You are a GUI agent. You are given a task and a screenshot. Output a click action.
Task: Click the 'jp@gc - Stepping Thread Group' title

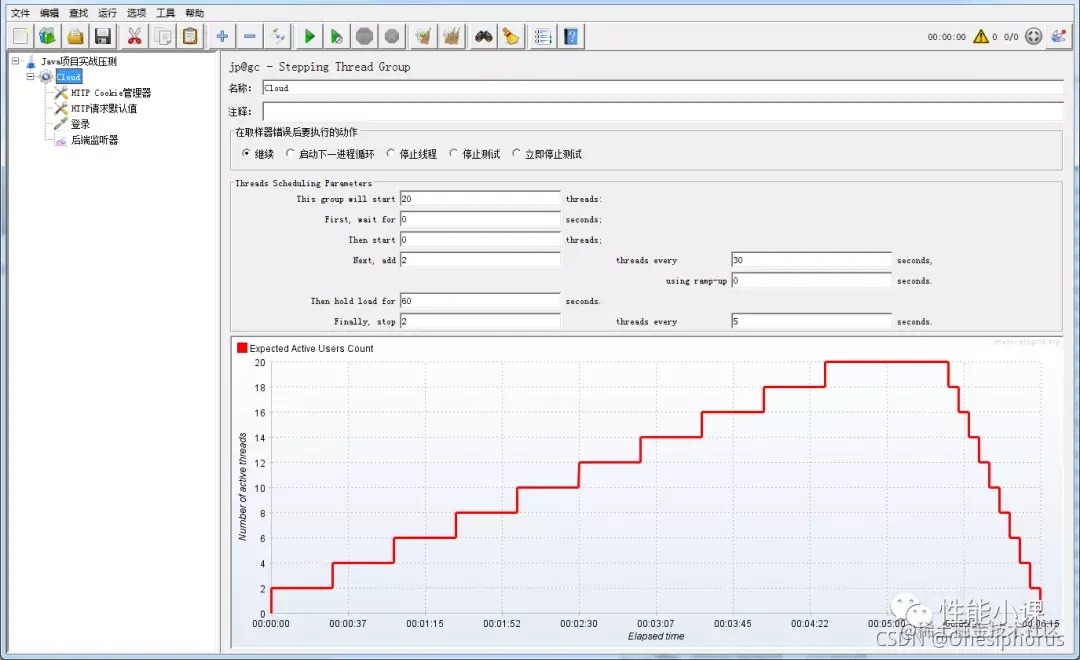click(x=320, y=67)
